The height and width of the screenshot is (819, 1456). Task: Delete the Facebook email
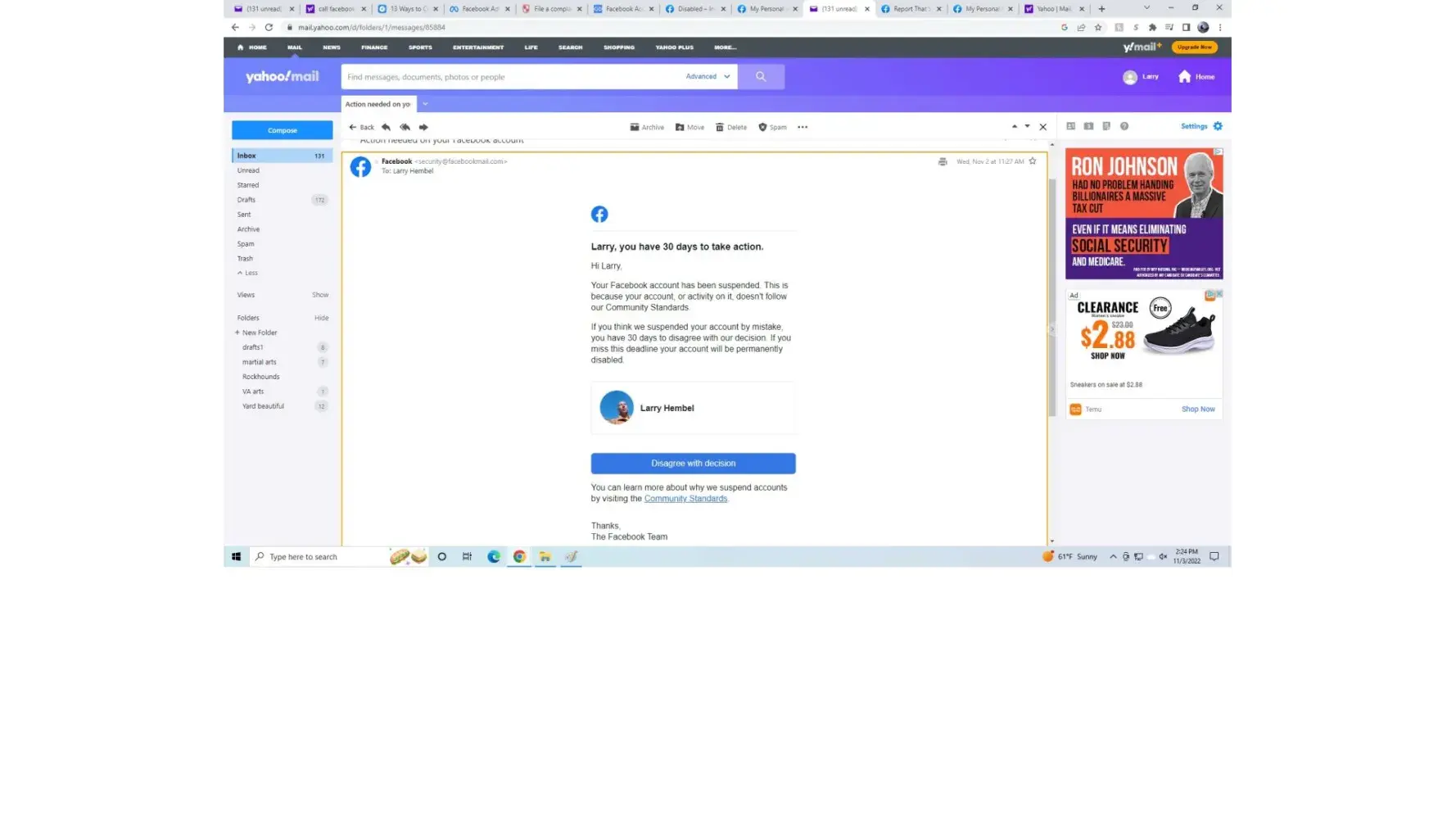click(731, 127)
